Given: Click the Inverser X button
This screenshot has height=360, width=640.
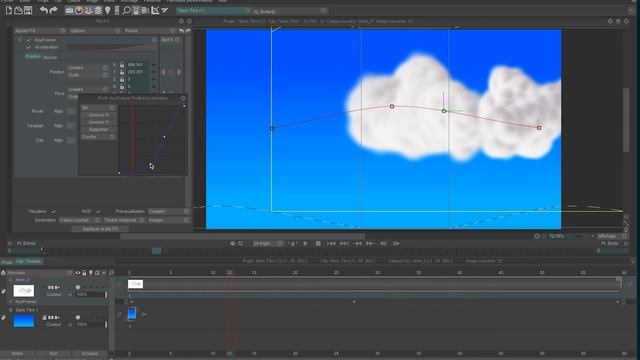Looking at the screenshot, I should 98,115.
